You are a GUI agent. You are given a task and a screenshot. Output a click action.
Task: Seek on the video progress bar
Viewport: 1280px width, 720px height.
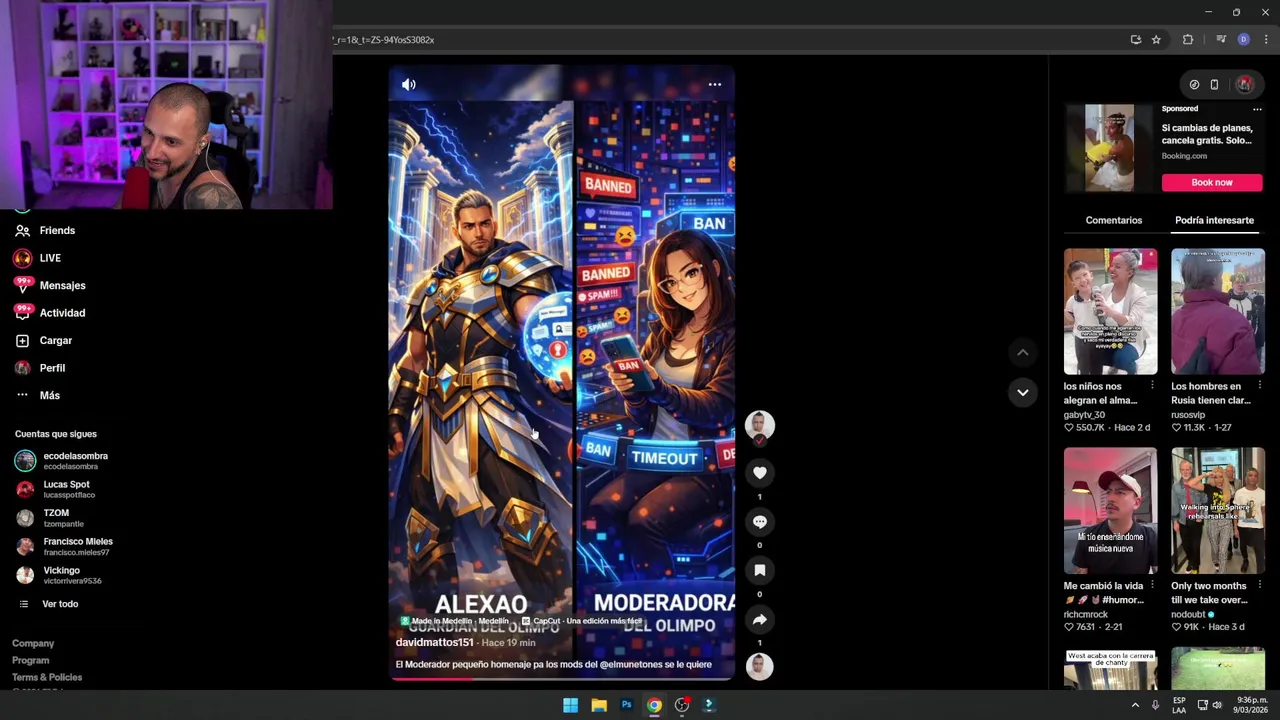coord(561,679)
